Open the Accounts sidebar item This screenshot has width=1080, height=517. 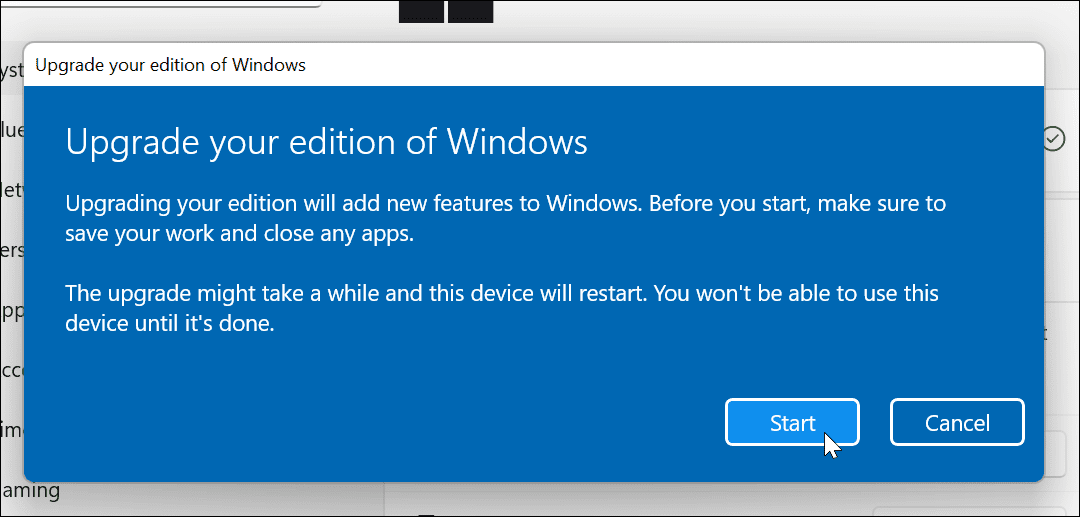click(x=10, y=370)
